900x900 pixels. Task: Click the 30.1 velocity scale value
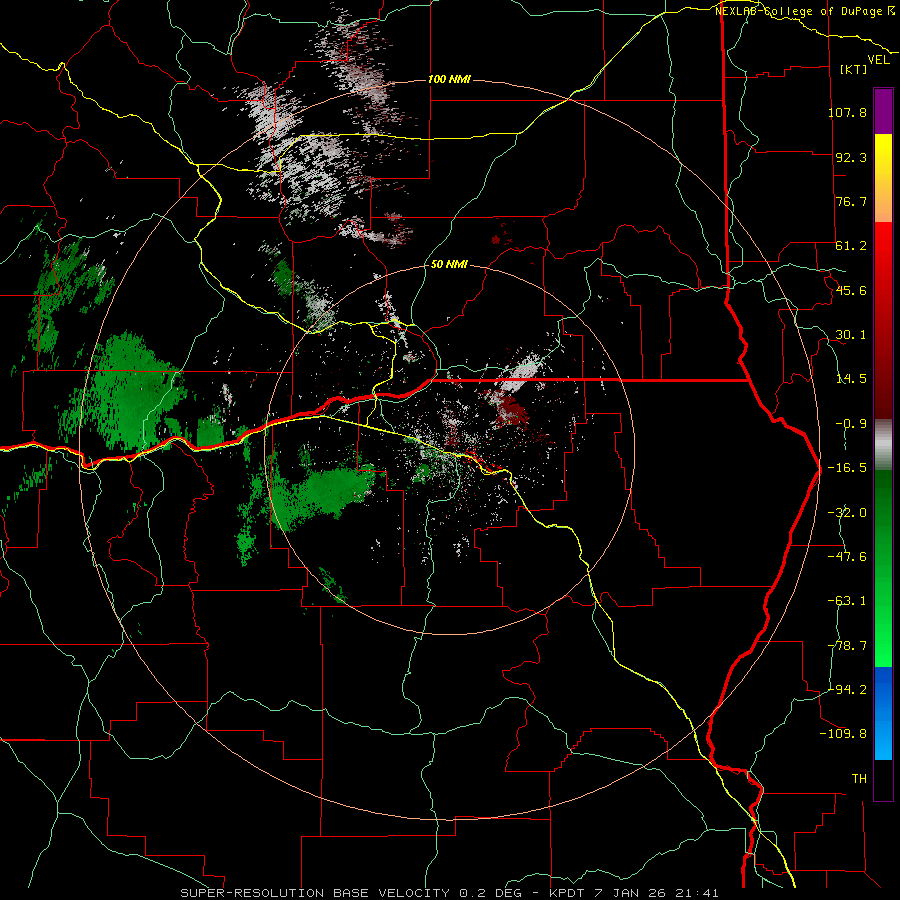tap(851, 335)
